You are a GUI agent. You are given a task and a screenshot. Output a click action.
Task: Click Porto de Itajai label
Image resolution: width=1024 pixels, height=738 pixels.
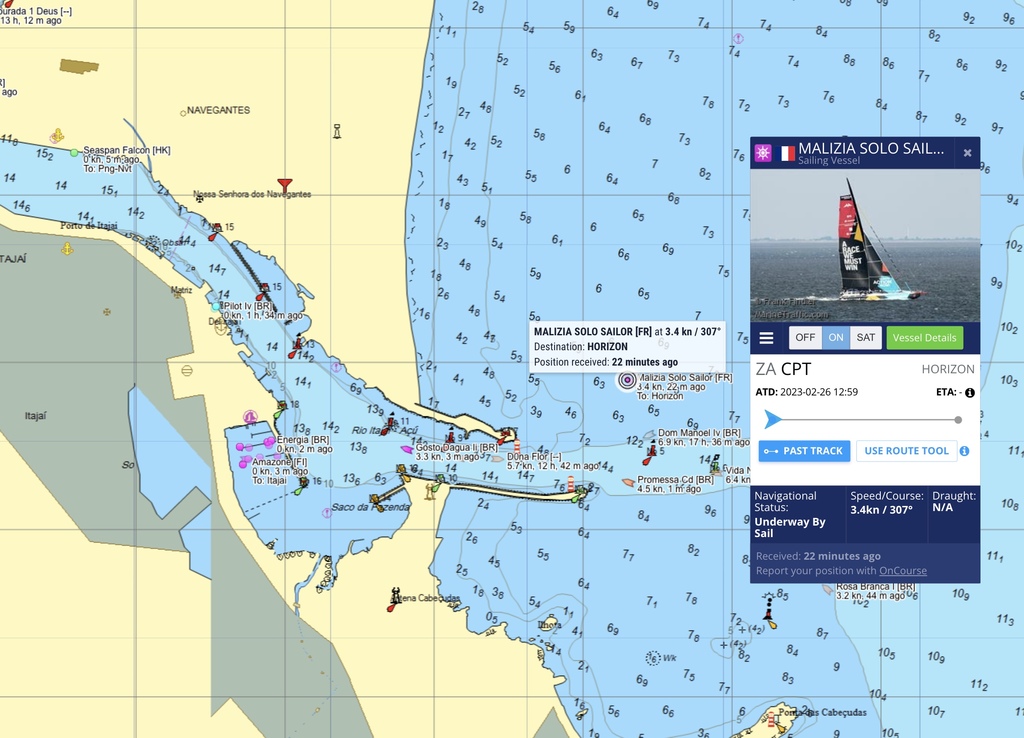89,226
